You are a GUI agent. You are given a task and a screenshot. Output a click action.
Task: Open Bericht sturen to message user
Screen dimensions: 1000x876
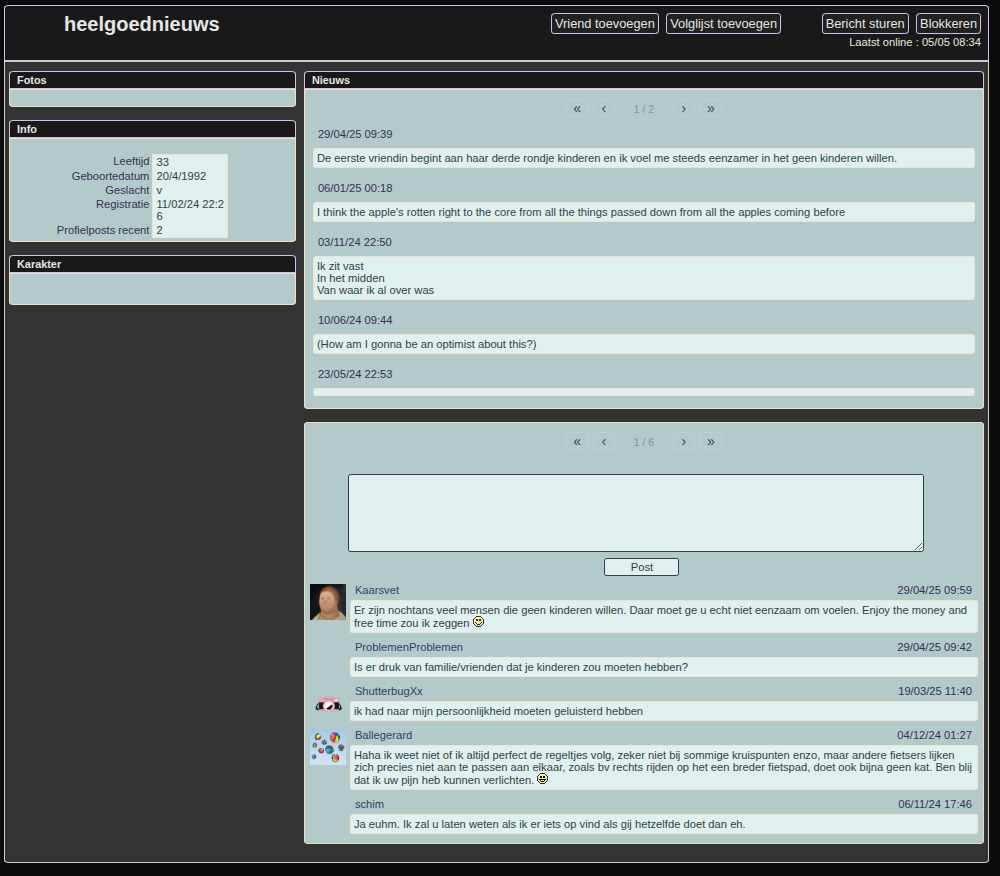click(865, 24)
